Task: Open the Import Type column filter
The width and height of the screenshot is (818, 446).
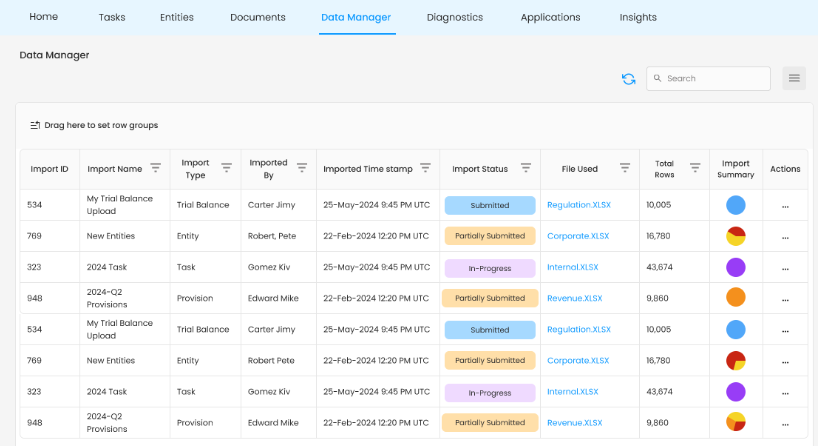Action: 226,167
